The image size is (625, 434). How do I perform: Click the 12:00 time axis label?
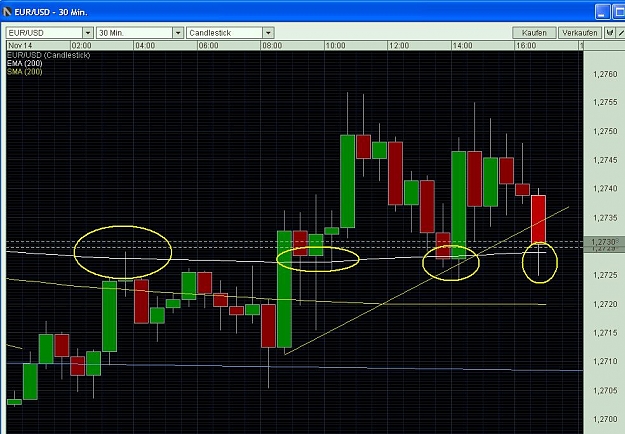click(x=399, y=45)
